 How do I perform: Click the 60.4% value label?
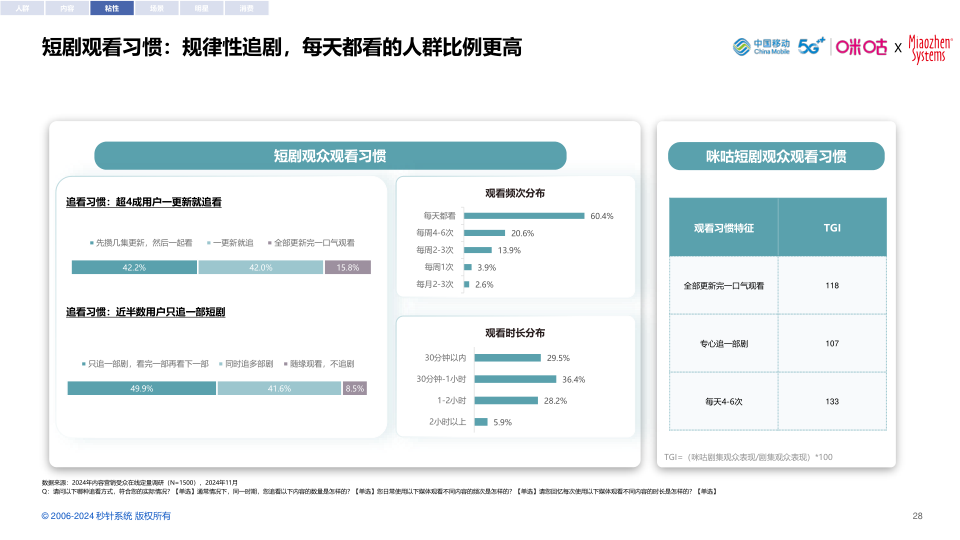pyautogui.click(x=602, y=216)
